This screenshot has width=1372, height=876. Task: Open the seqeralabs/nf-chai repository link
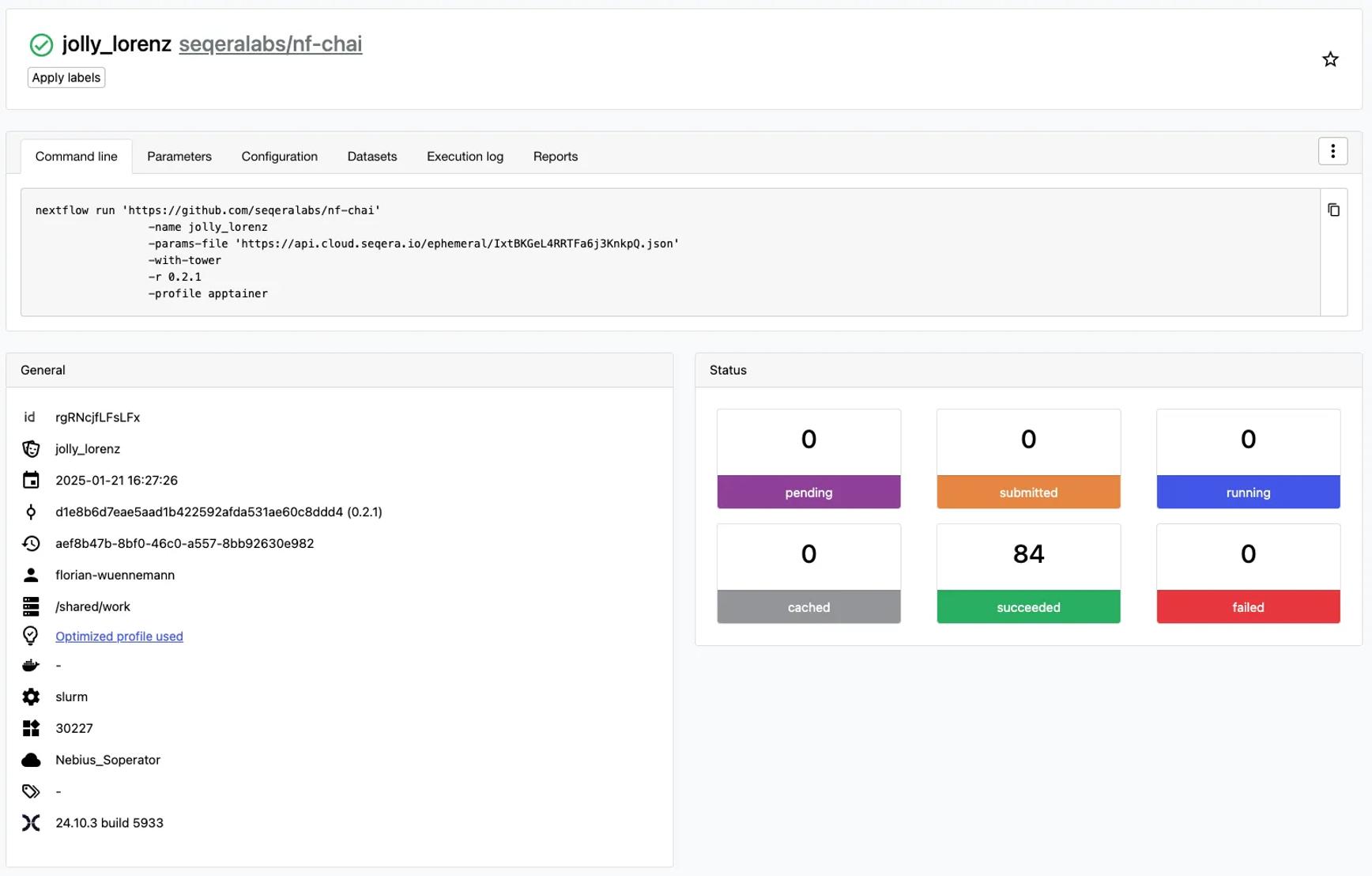(270, 44)
